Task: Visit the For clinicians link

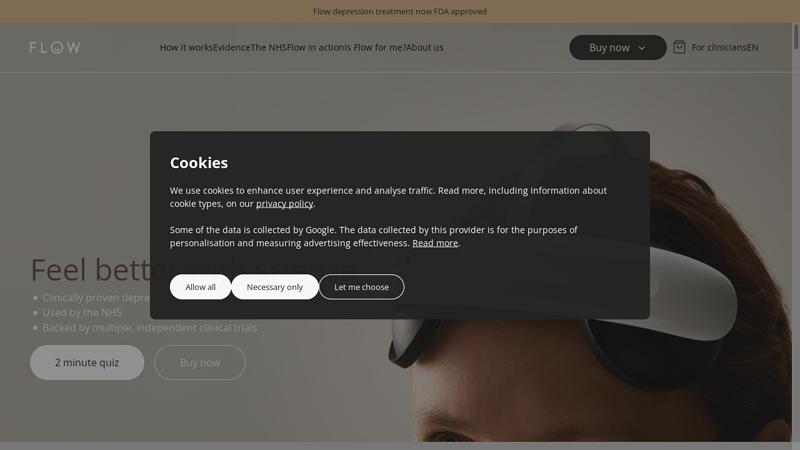Action: (x=718, y=47)
